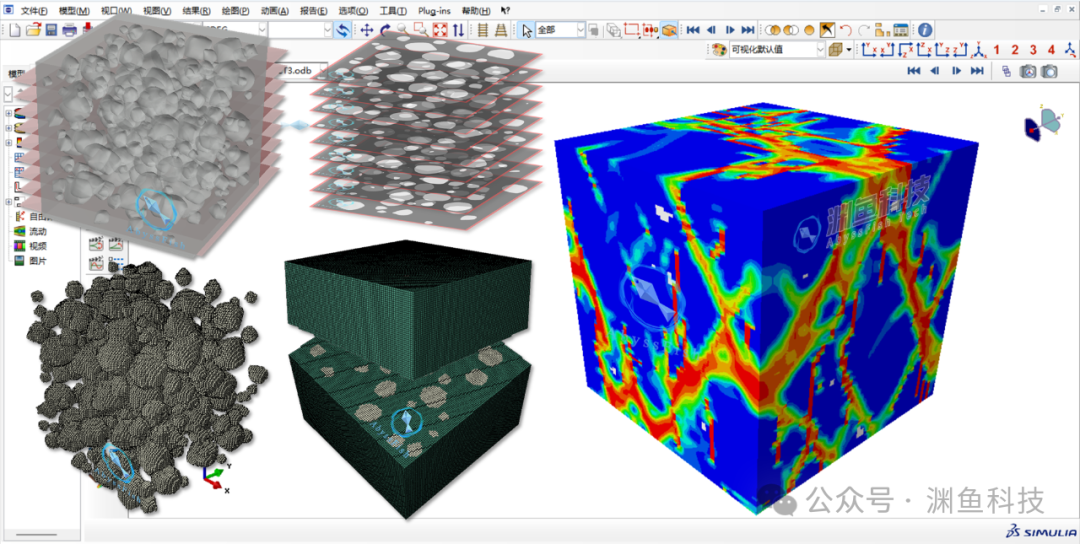
Task: Toggle the selected shaded render style button
Action: (x=668, y=30)
